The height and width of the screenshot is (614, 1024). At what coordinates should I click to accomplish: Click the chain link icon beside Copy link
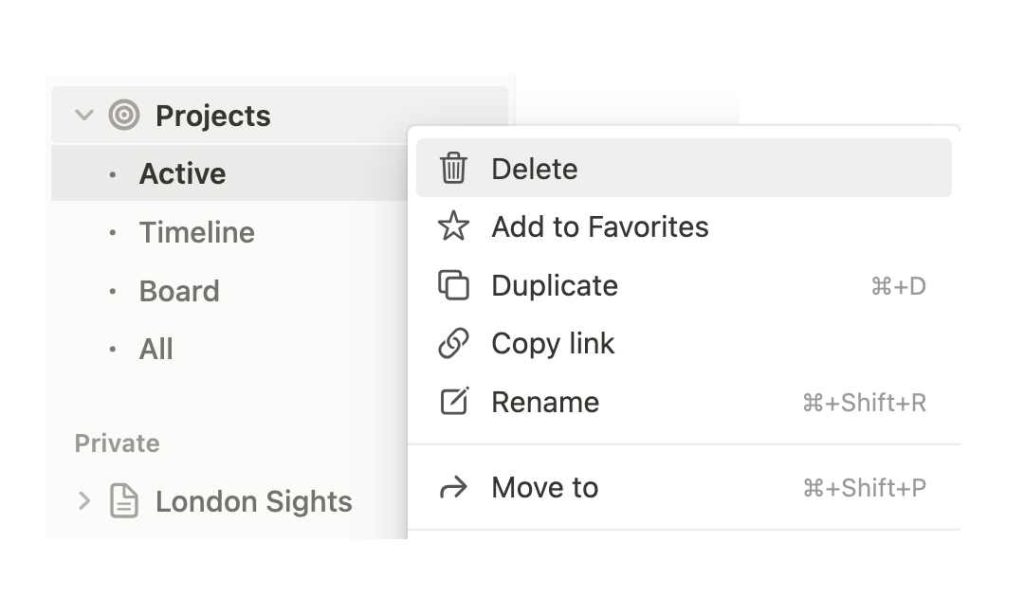pyautogui.click(x=453, y=344)
